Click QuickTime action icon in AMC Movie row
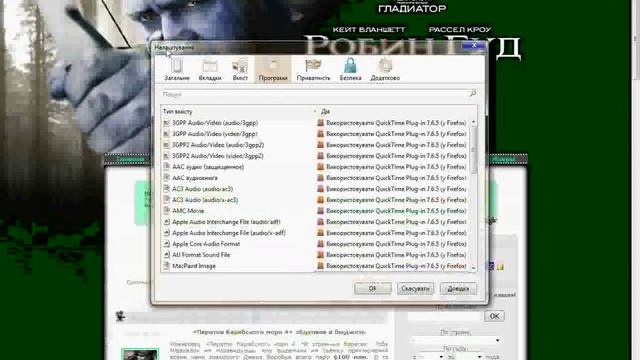This screenshot has height=360, width=640. tap(321, 211)
